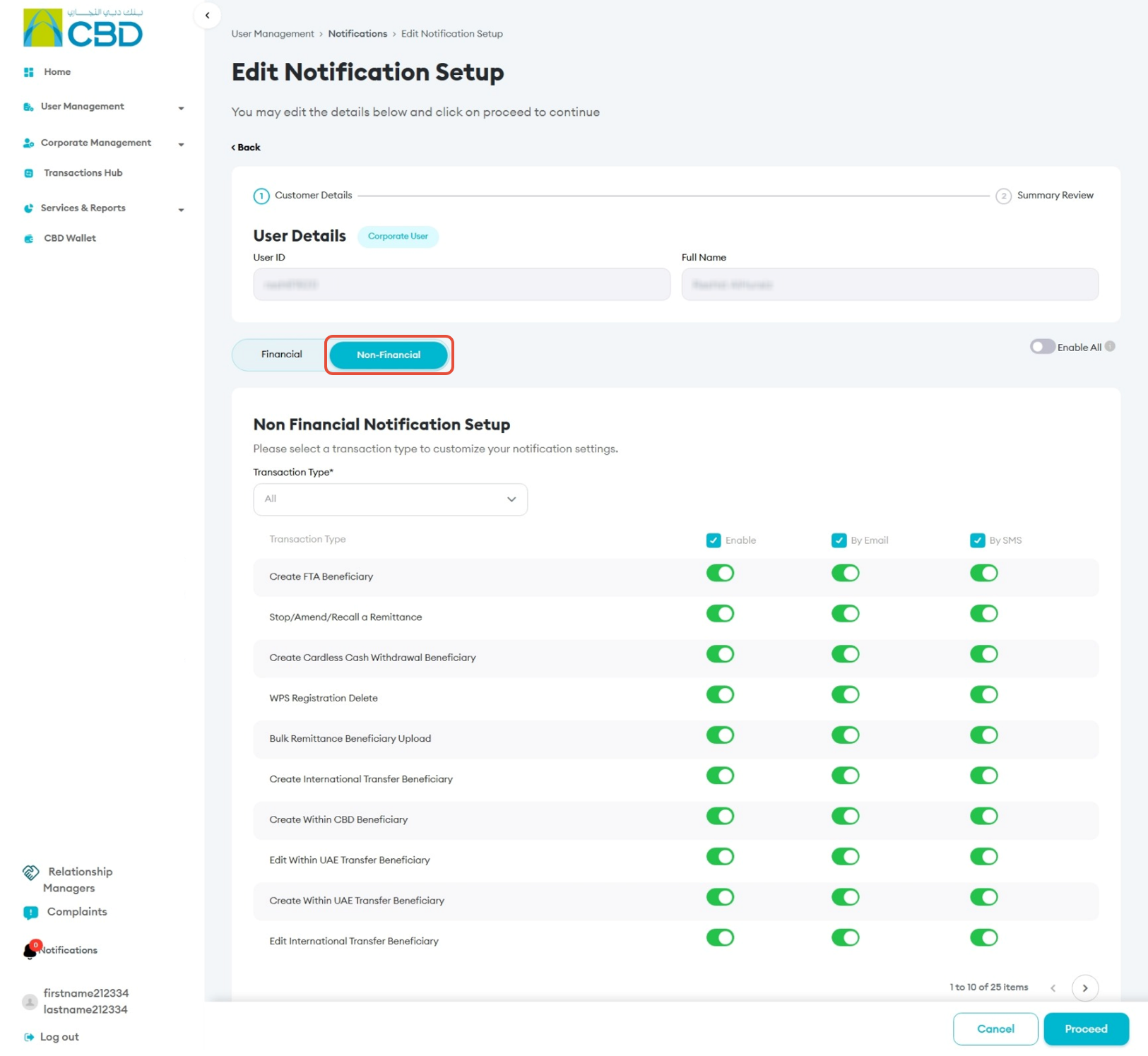The image size is (1148, 1056).
Task: Click the Proceed button
Action: (1086, 1029)
